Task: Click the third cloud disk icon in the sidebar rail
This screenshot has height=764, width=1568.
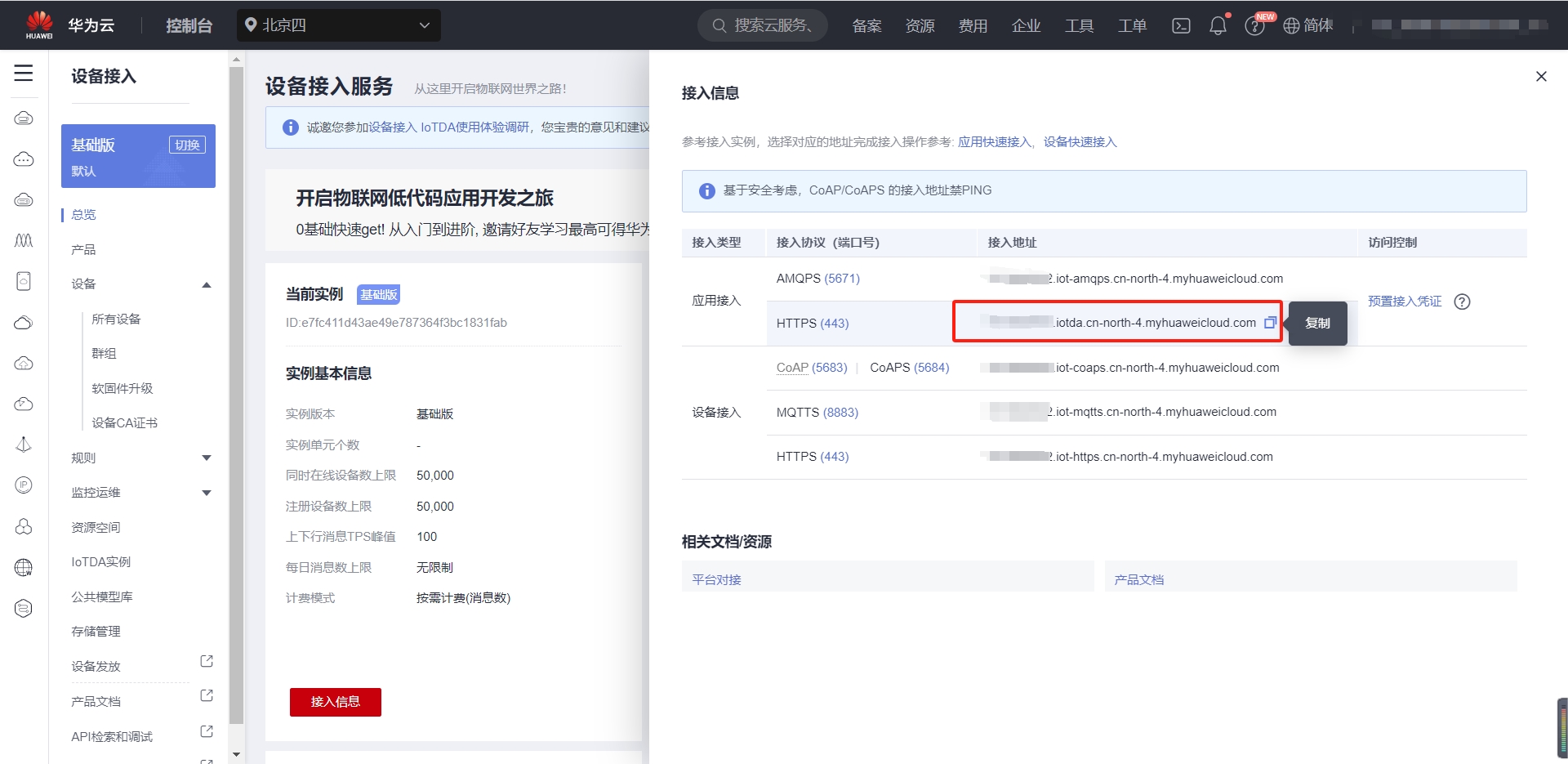Action: coord(24,200)
